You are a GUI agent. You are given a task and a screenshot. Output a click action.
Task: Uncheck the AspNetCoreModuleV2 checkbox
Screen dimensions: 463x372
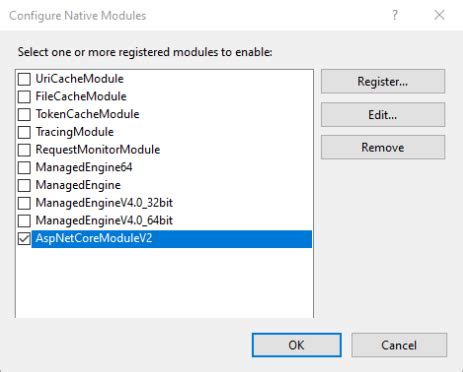tap(24, 238)
